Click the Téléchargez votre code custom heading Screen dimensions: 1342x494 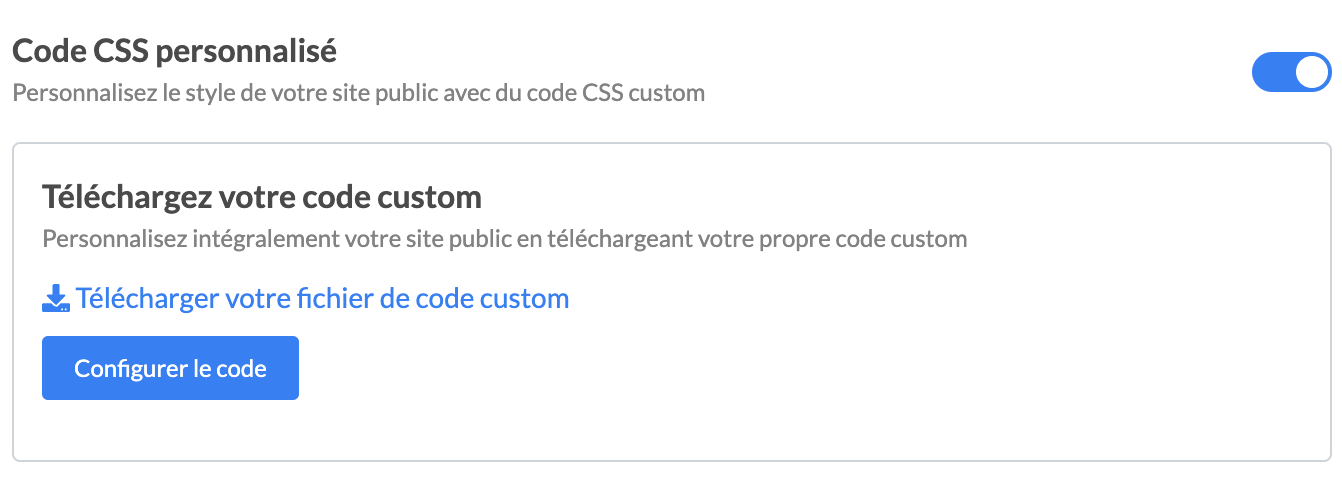(262, 196)
